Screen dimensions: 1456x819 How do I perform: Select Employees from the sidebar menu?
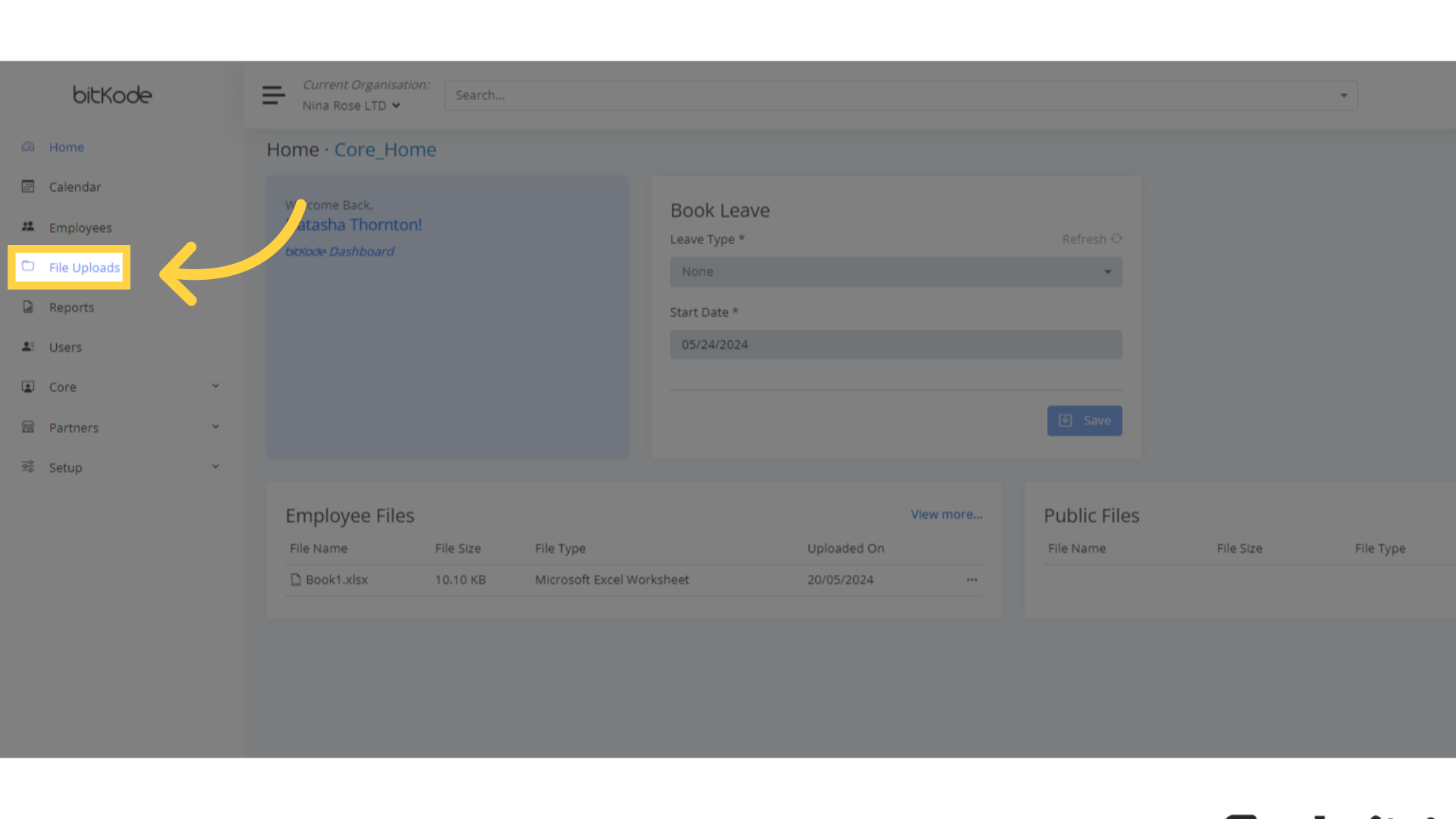click(x=80, y=227)
